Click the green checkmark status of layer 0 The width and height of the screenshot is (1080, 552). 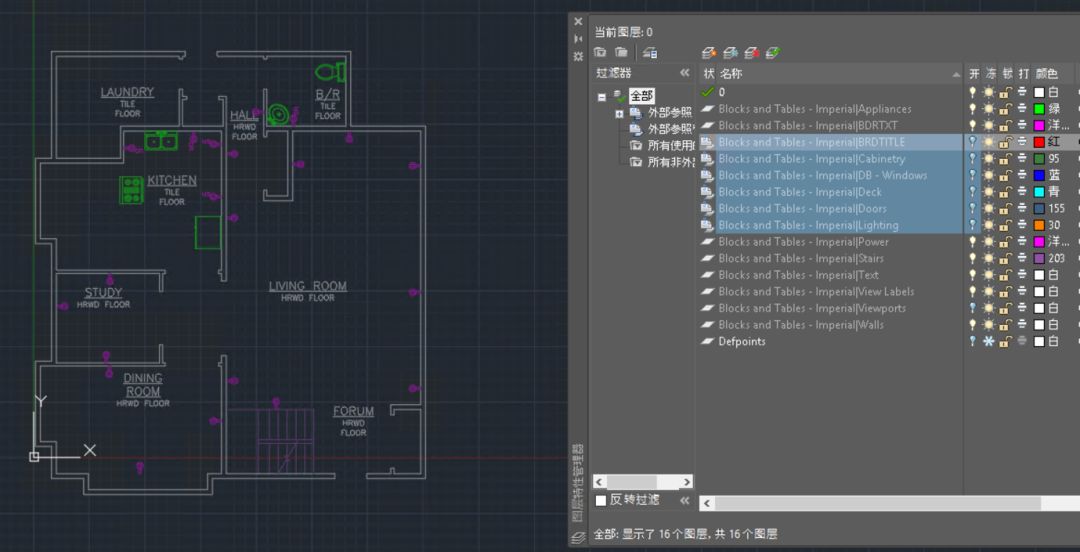(707, 92)
